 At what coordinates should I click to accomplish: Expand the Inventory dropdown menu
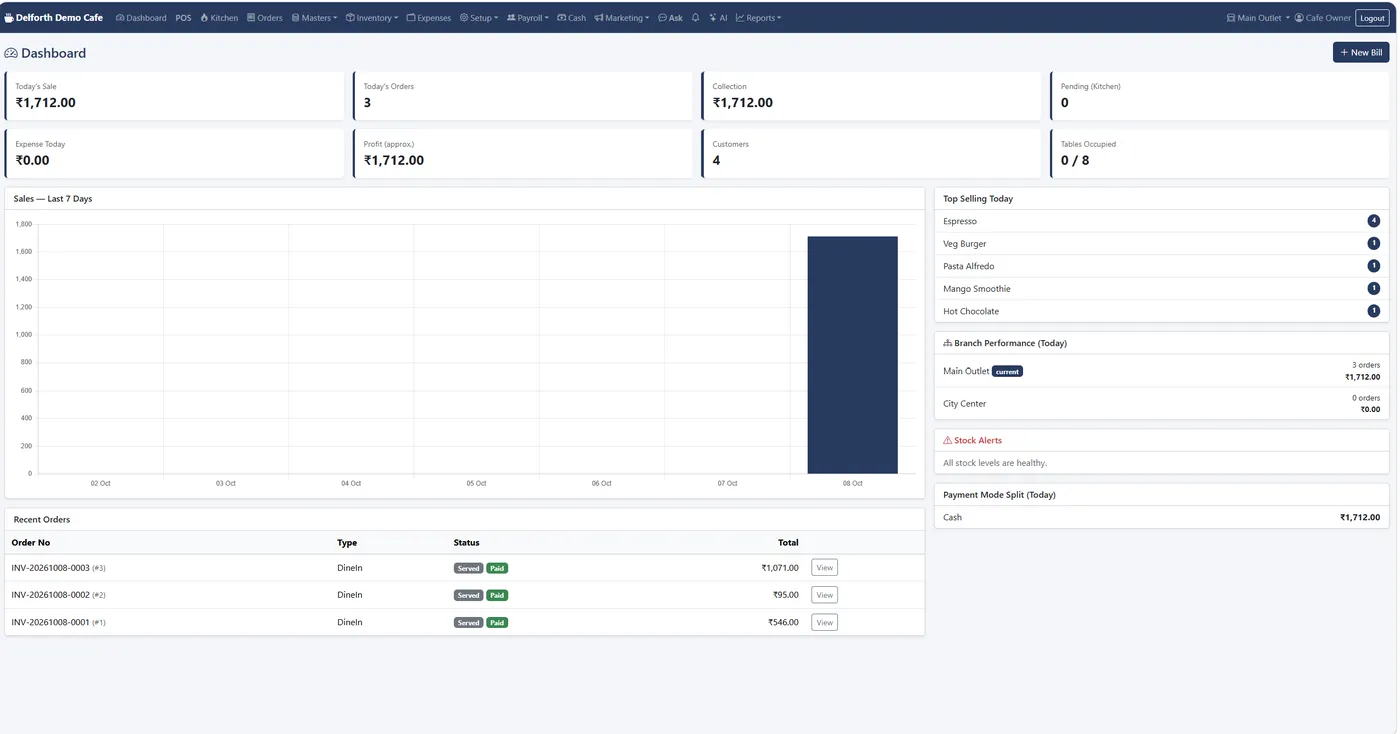click(372, 18)
